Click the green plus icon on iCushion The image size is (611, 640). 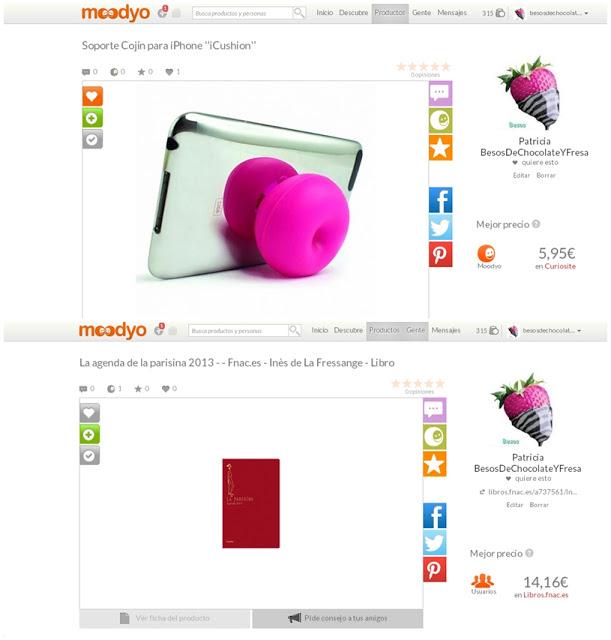coord(92,118)
